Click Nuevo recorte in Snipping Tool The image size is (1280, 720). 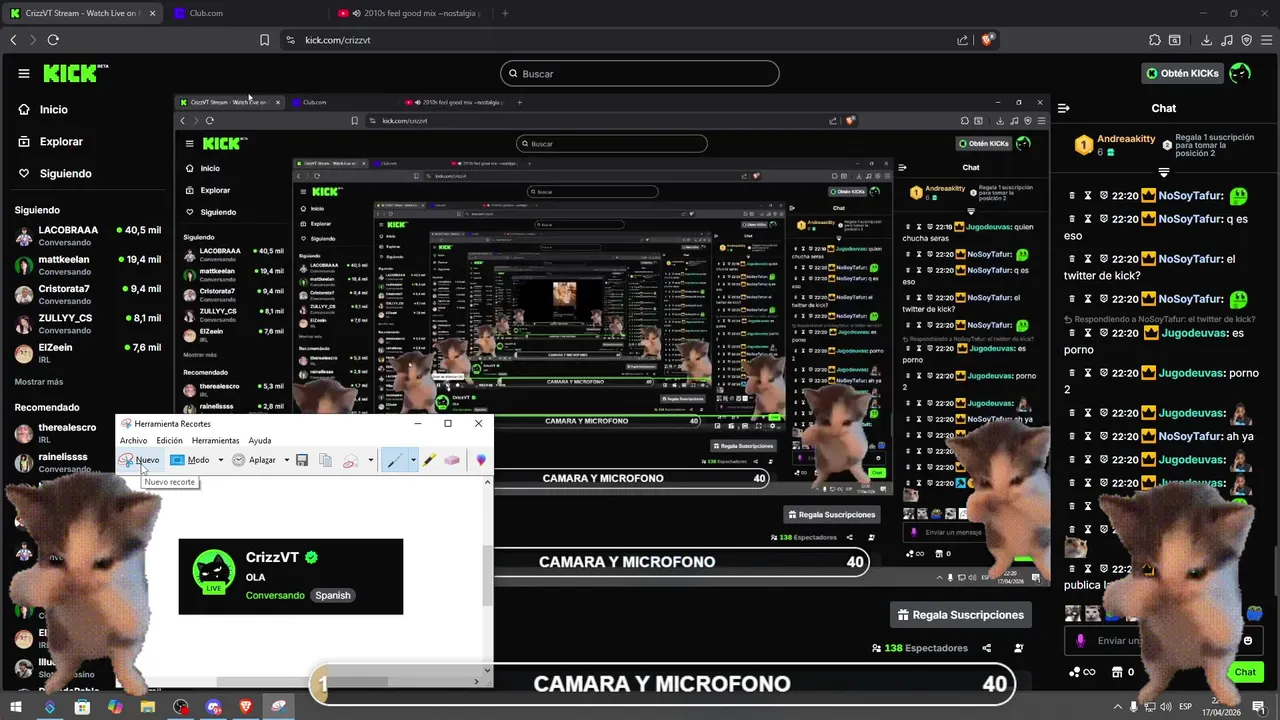coord(139,460)
